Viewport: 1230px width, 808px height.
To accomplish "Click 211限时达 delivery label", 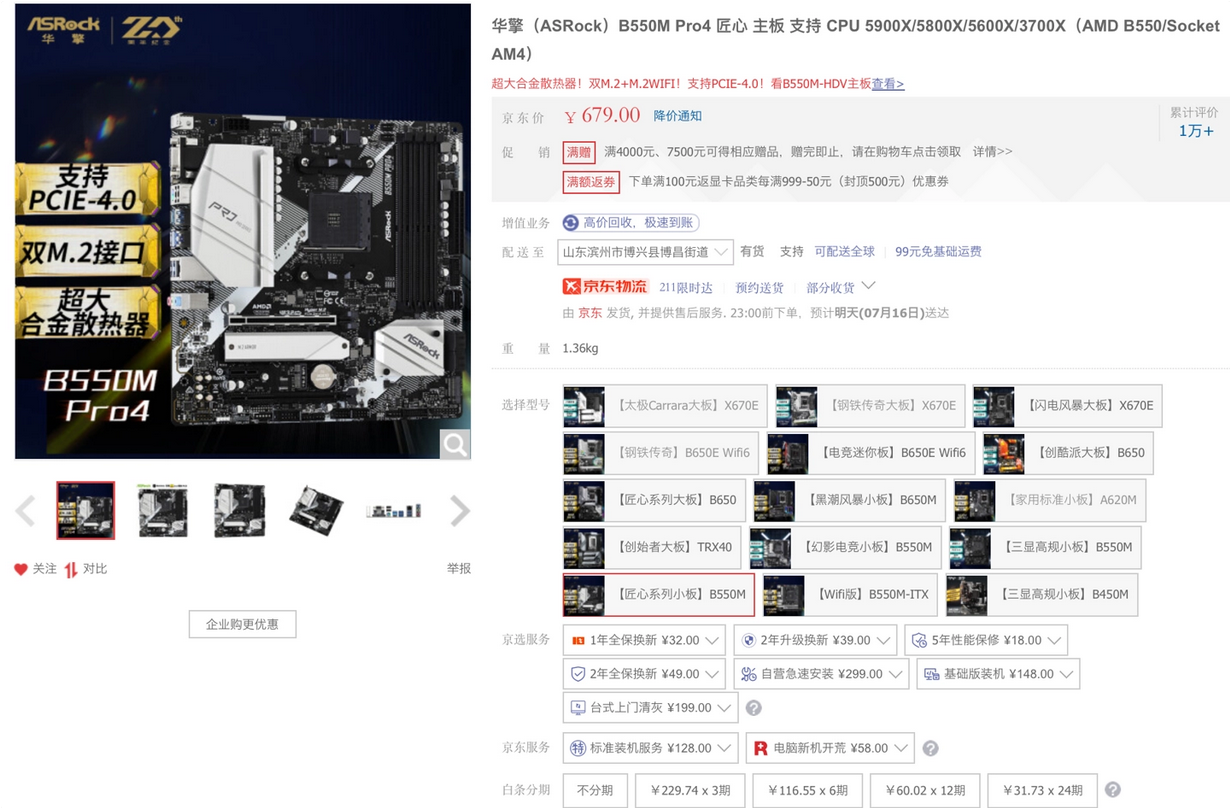I will [x=686, y=288].
